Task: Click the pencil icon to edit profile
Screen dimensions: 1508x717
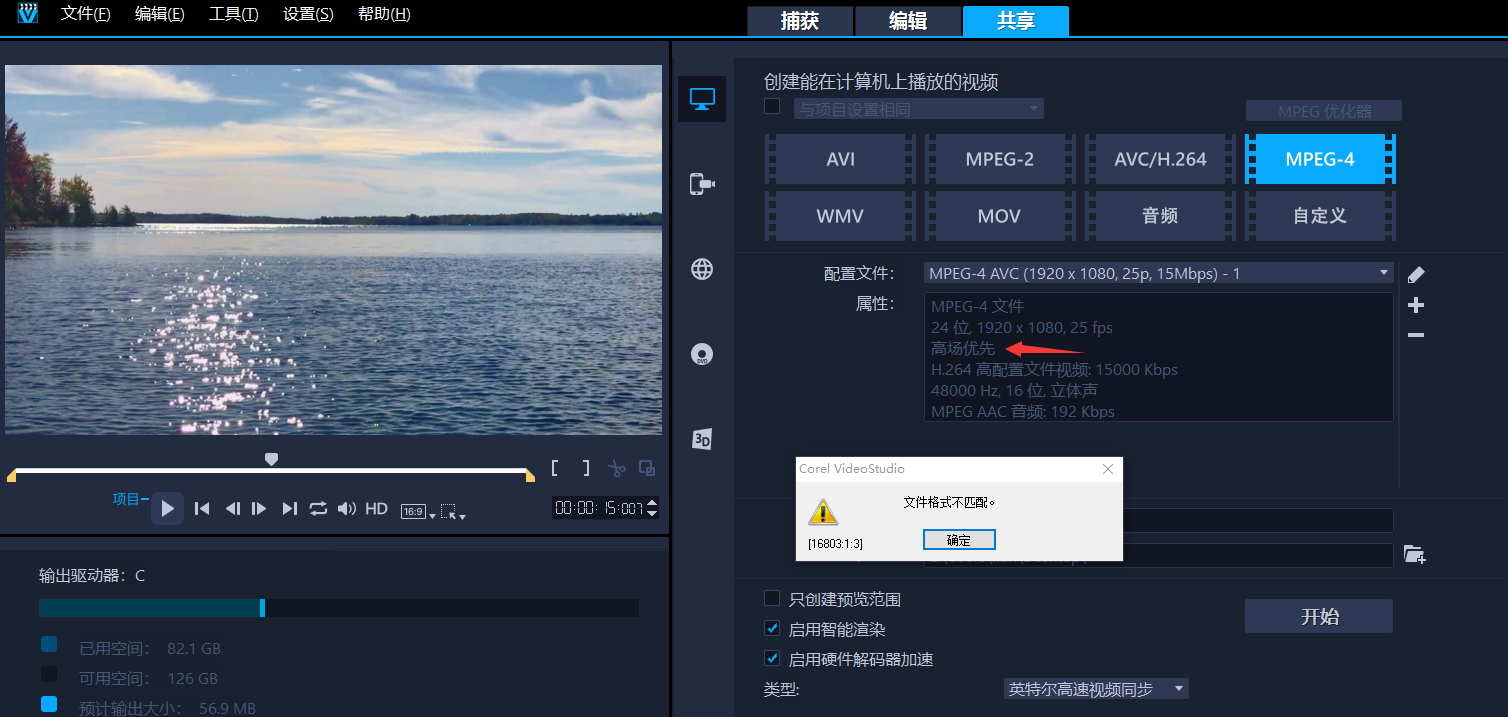Action: (x=1415, y=275)
